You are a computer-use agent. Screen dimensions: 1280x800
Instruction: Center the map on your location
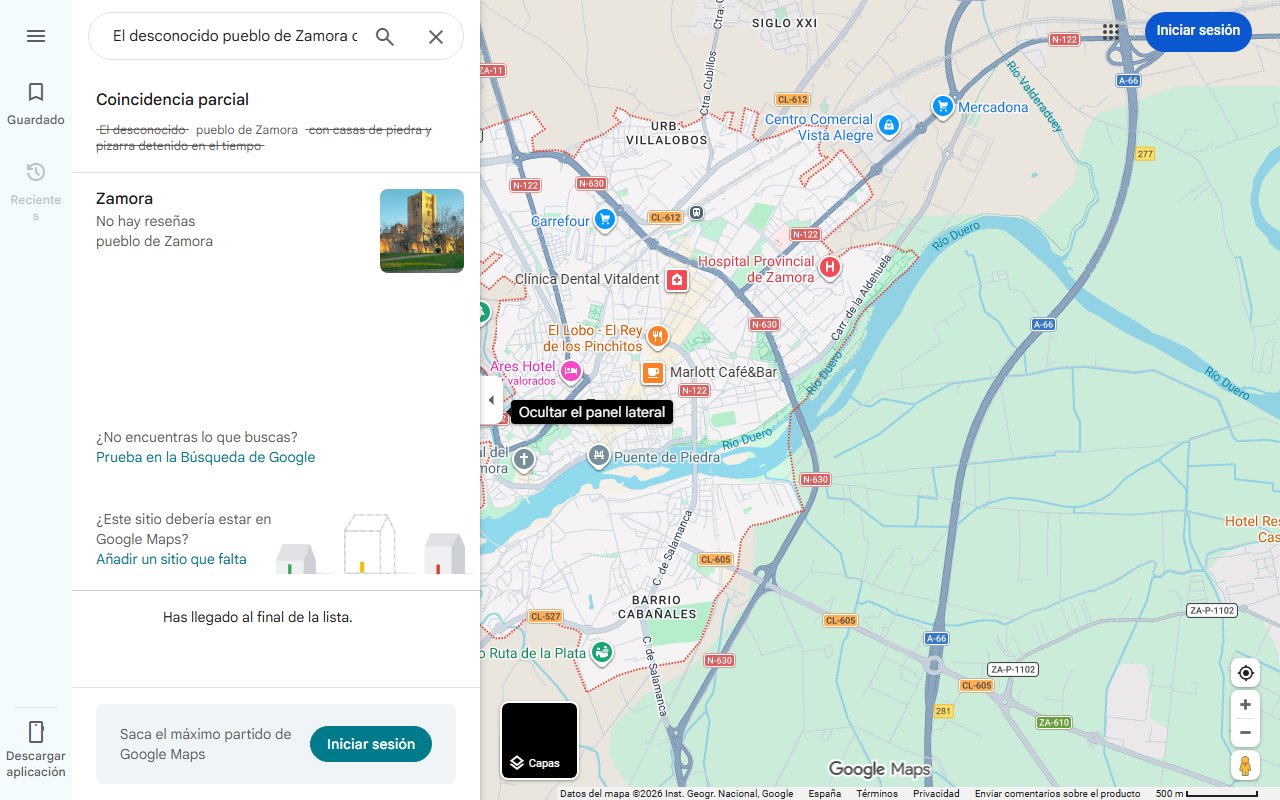click(1245, 673)
